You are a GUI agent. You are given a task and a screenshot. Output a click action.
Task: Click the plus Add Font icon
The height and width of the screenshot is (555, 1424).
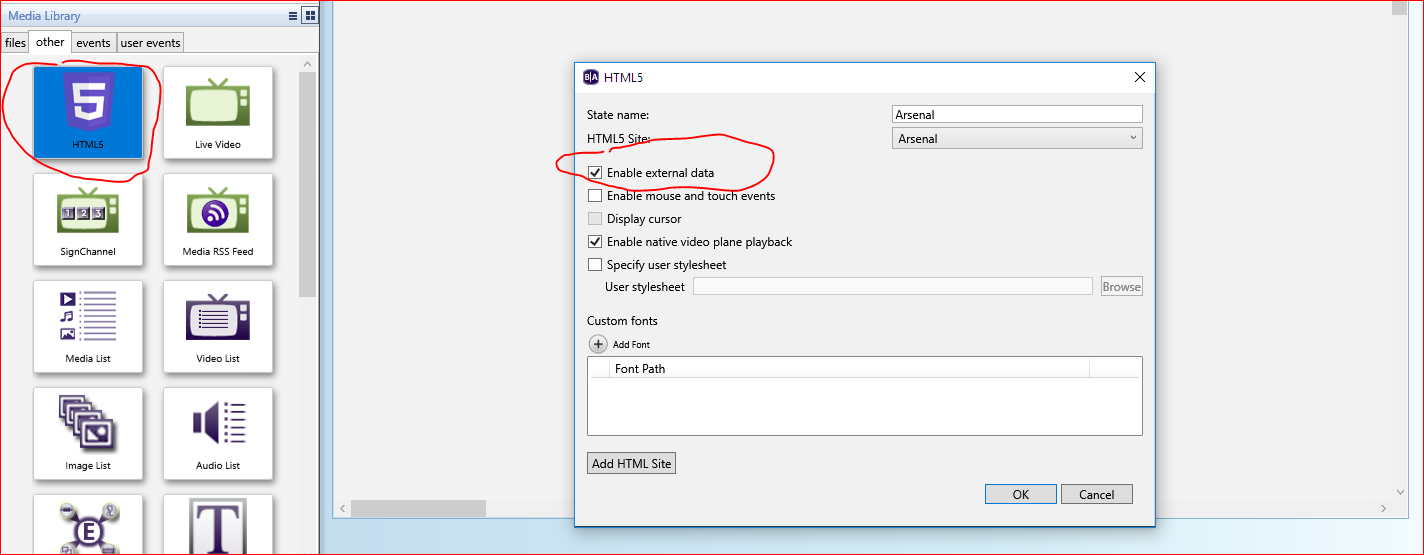(598, 344)
